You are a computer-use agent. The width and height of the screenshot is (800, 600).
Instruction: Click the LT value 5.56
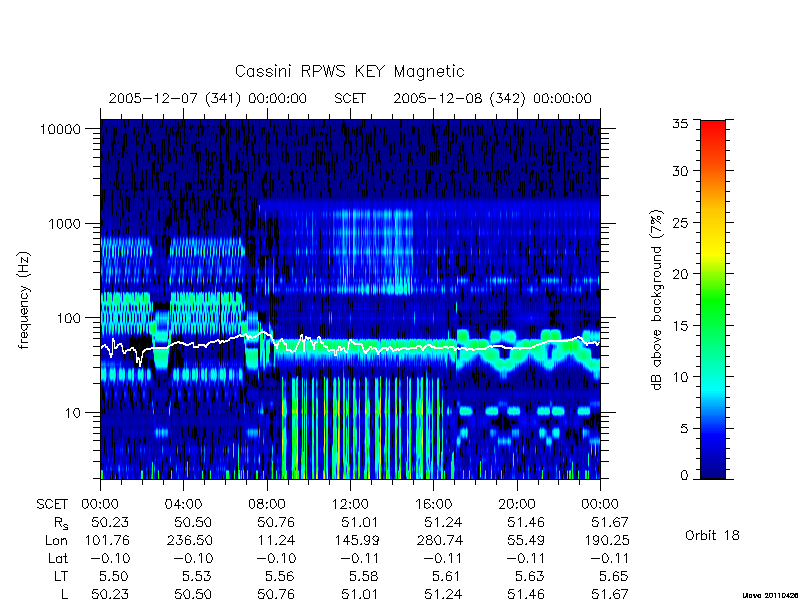coord(281,577)
